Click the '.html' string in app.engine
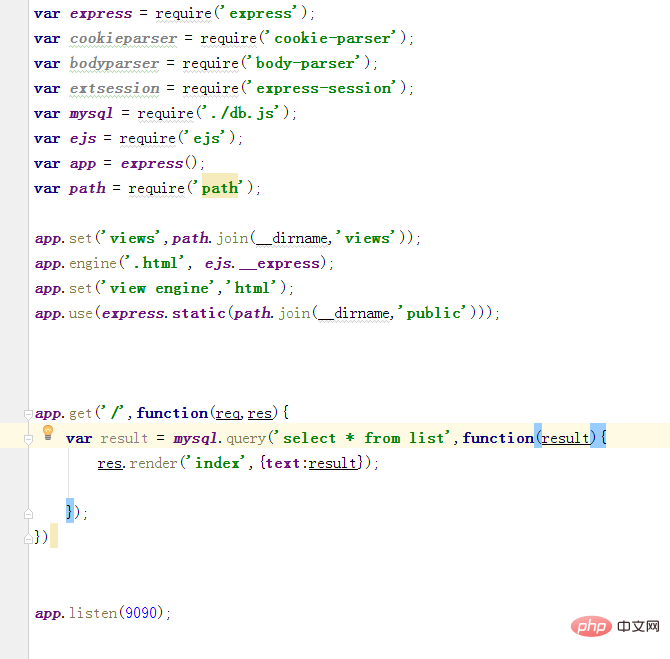 (155, 263)
